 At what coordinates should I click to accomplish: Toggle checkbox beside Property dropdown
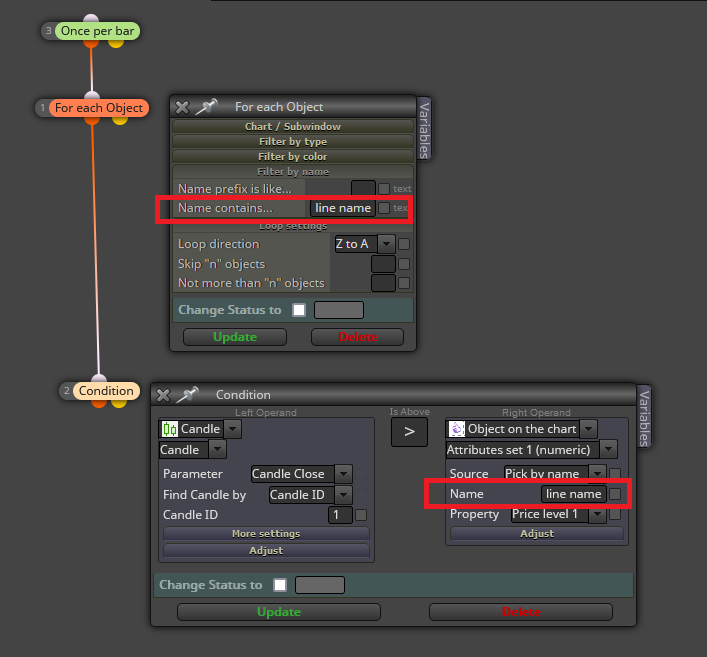pyautogui.click(x=615, y=514)
